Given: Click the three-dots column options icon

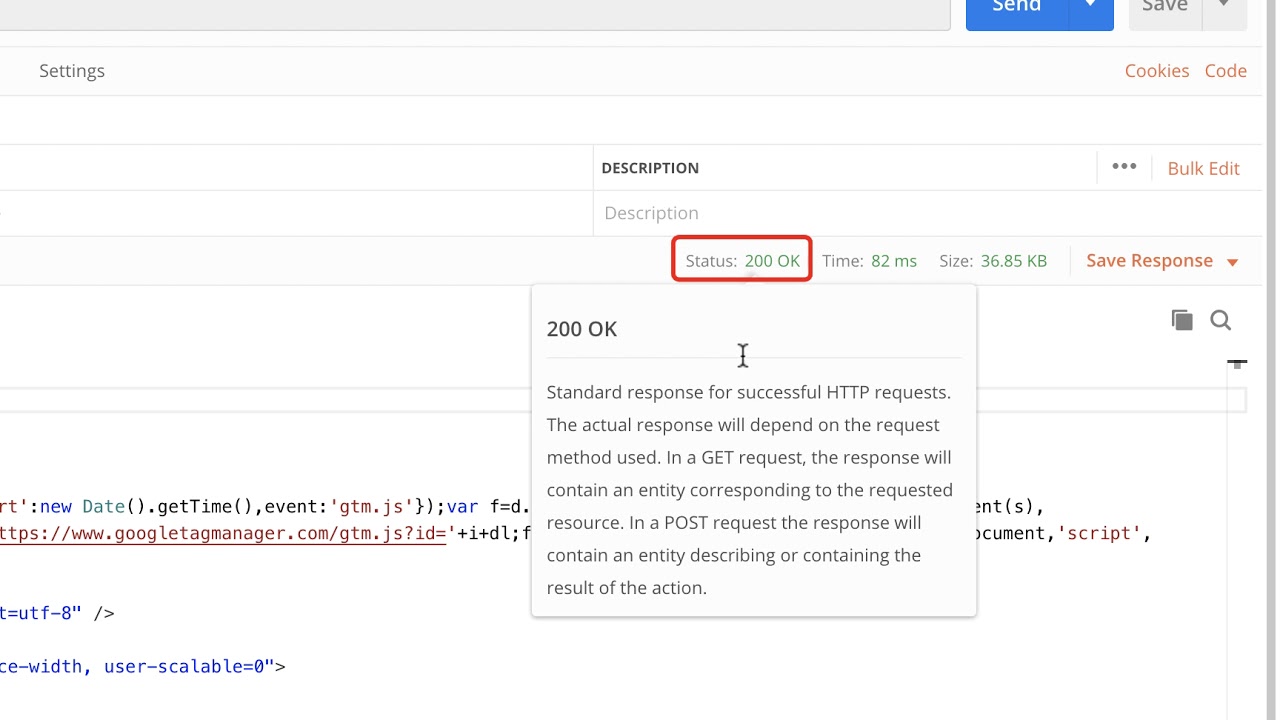Looking at the screenshot, I should pyautogui.click(x=1124, y=167).
